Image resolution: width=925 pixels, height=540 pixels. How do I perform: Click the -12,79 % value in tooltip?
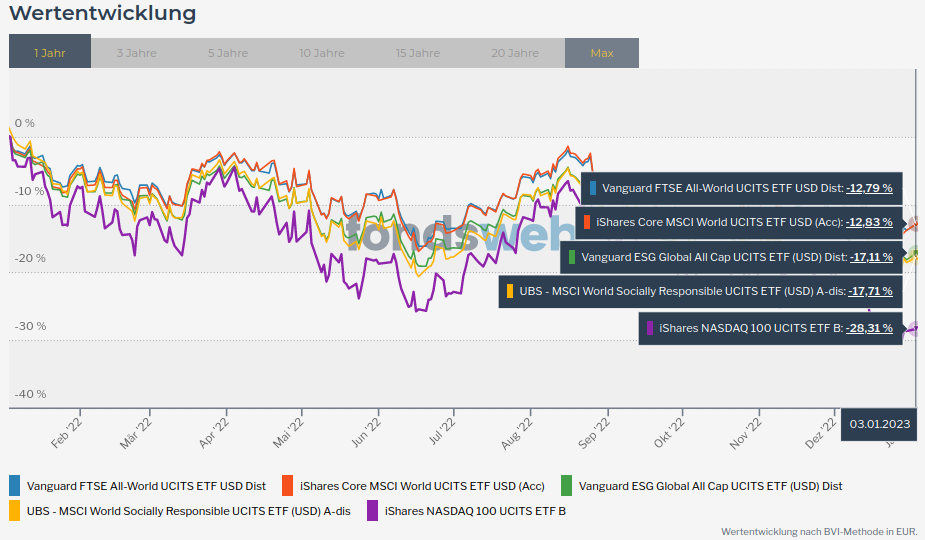869,188
